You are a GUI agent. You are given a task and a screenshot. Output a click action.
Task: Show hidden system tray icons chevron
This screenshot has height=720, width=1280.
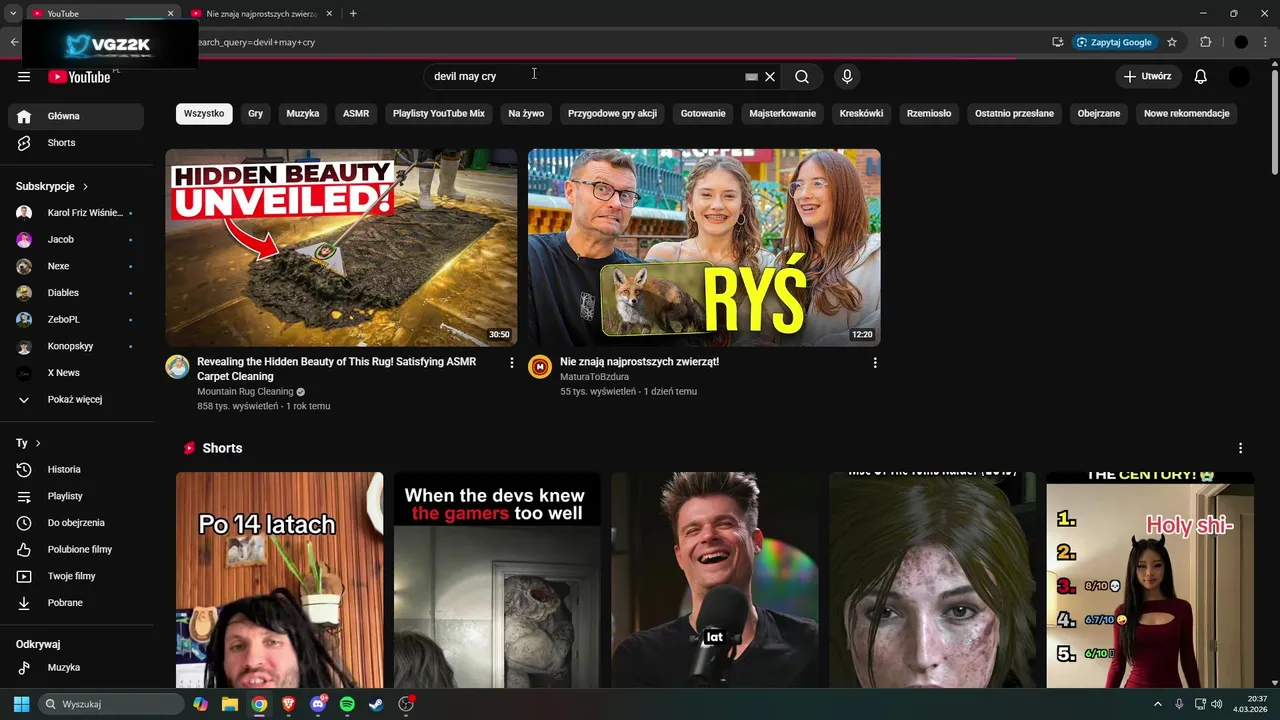1158,704
